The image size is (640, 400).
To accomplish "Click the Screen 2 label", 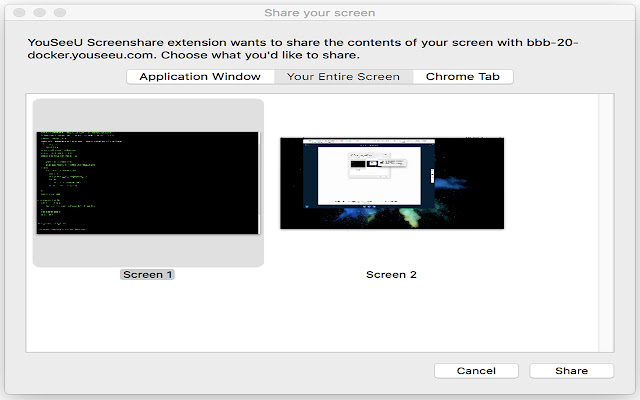I will tap(391, 275).
